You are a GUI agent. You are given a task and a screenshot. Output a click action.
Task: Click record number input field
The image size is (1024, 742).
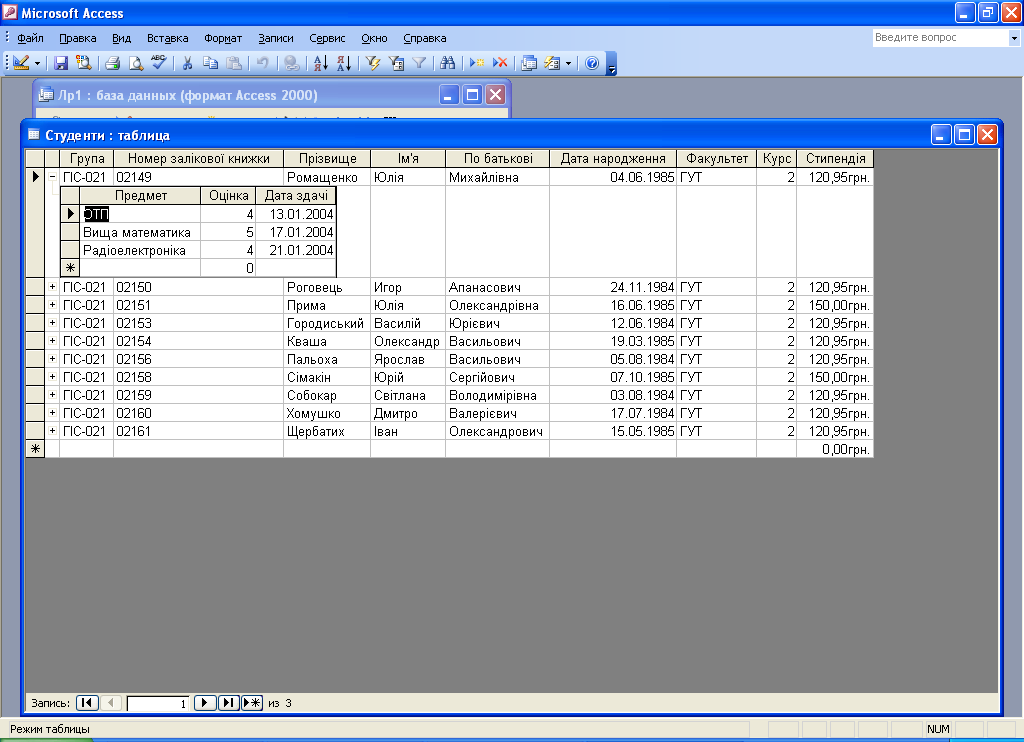click(158, 703)
